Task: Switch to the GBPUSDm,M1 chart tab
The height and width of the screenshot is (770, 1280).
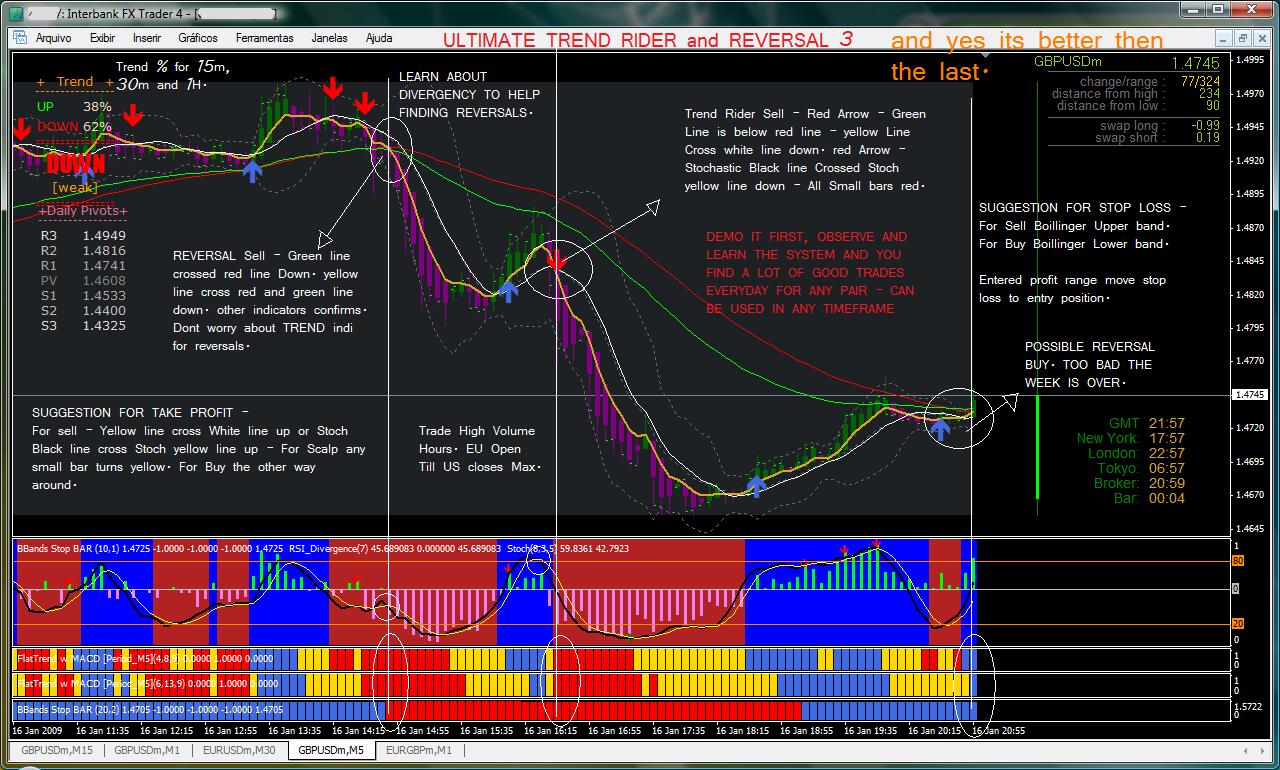Action: [148, 750]
